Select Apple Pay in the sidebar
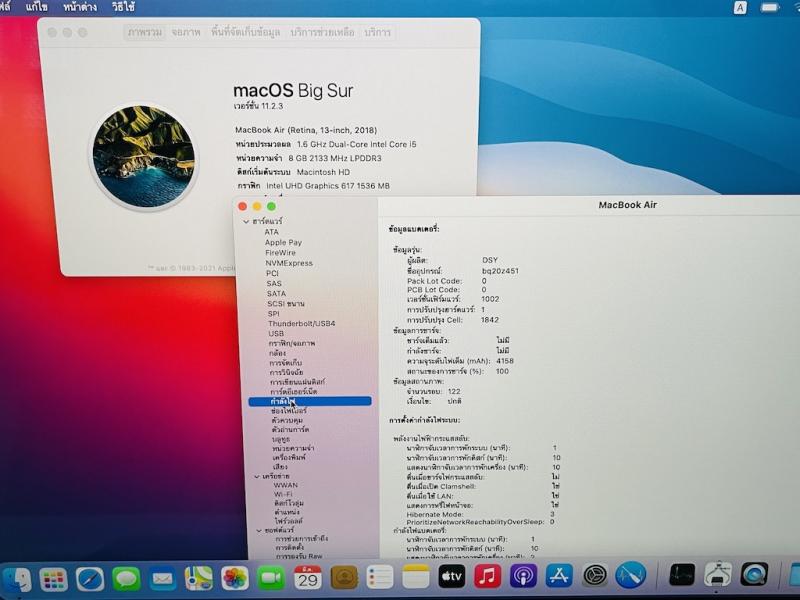This screenshot has height=600, width=800. pyautogui.click(x=283, y=242)
